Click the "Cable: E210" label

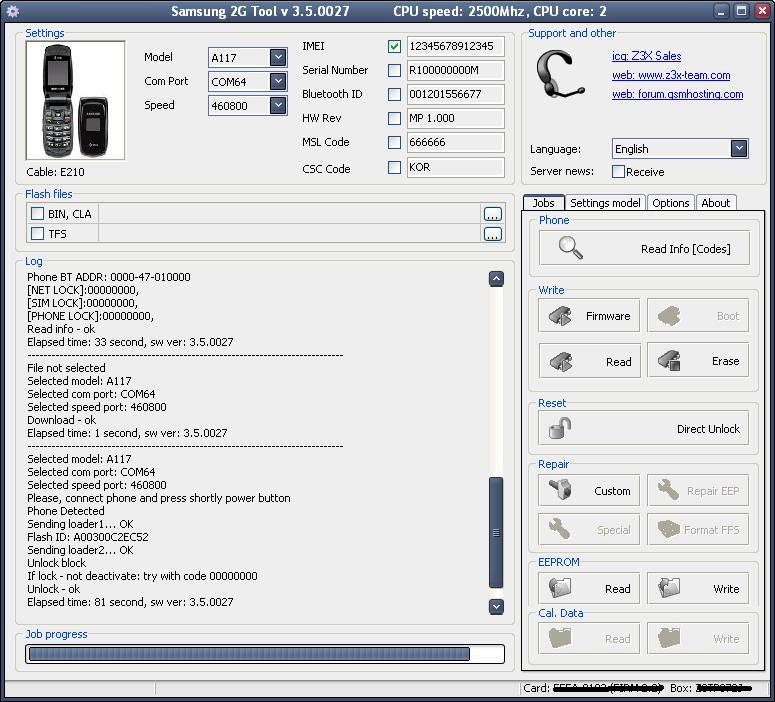[55, 172]
